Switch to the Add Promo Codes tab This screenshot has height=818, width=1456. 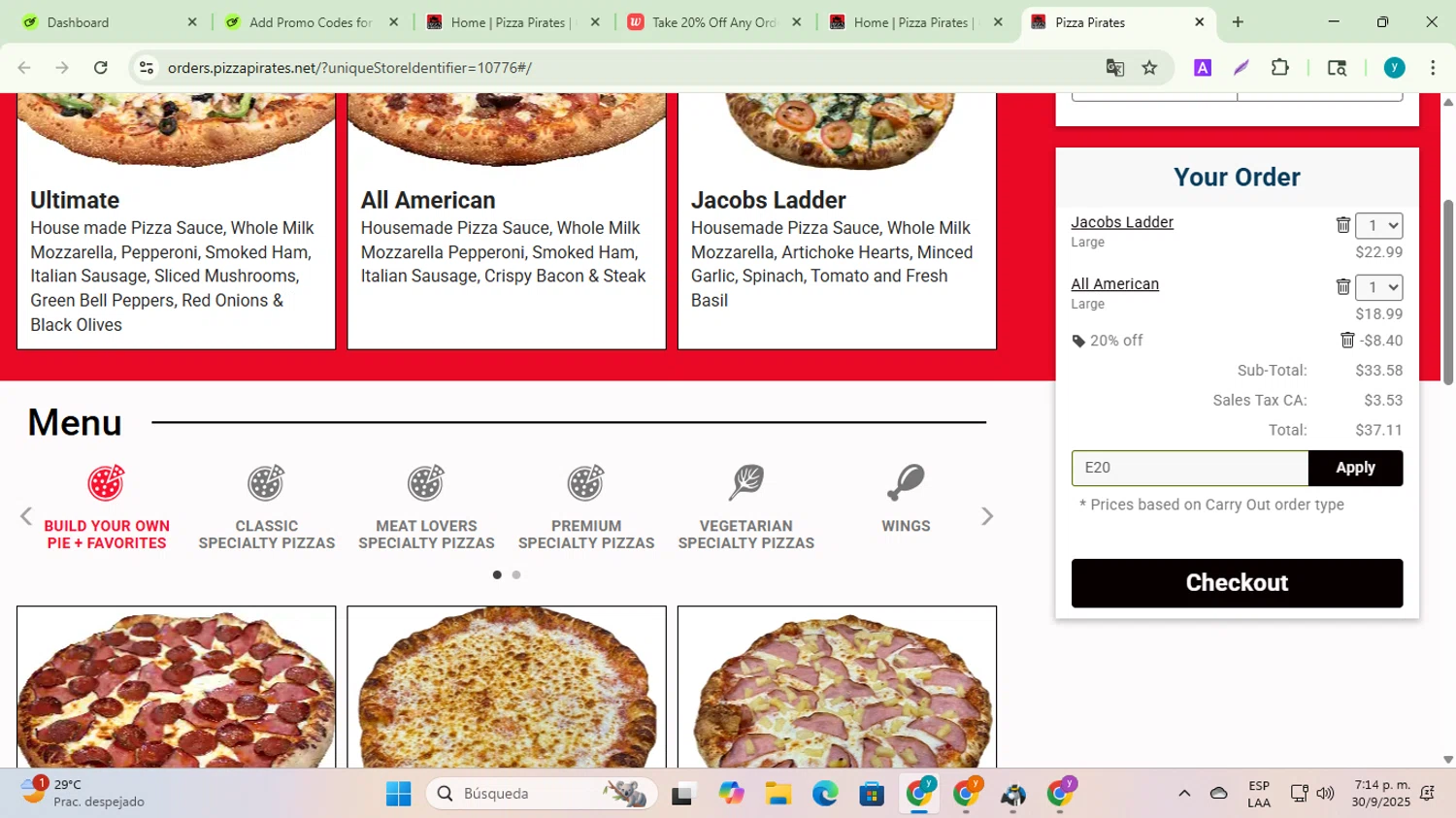[x=309, y=22]
